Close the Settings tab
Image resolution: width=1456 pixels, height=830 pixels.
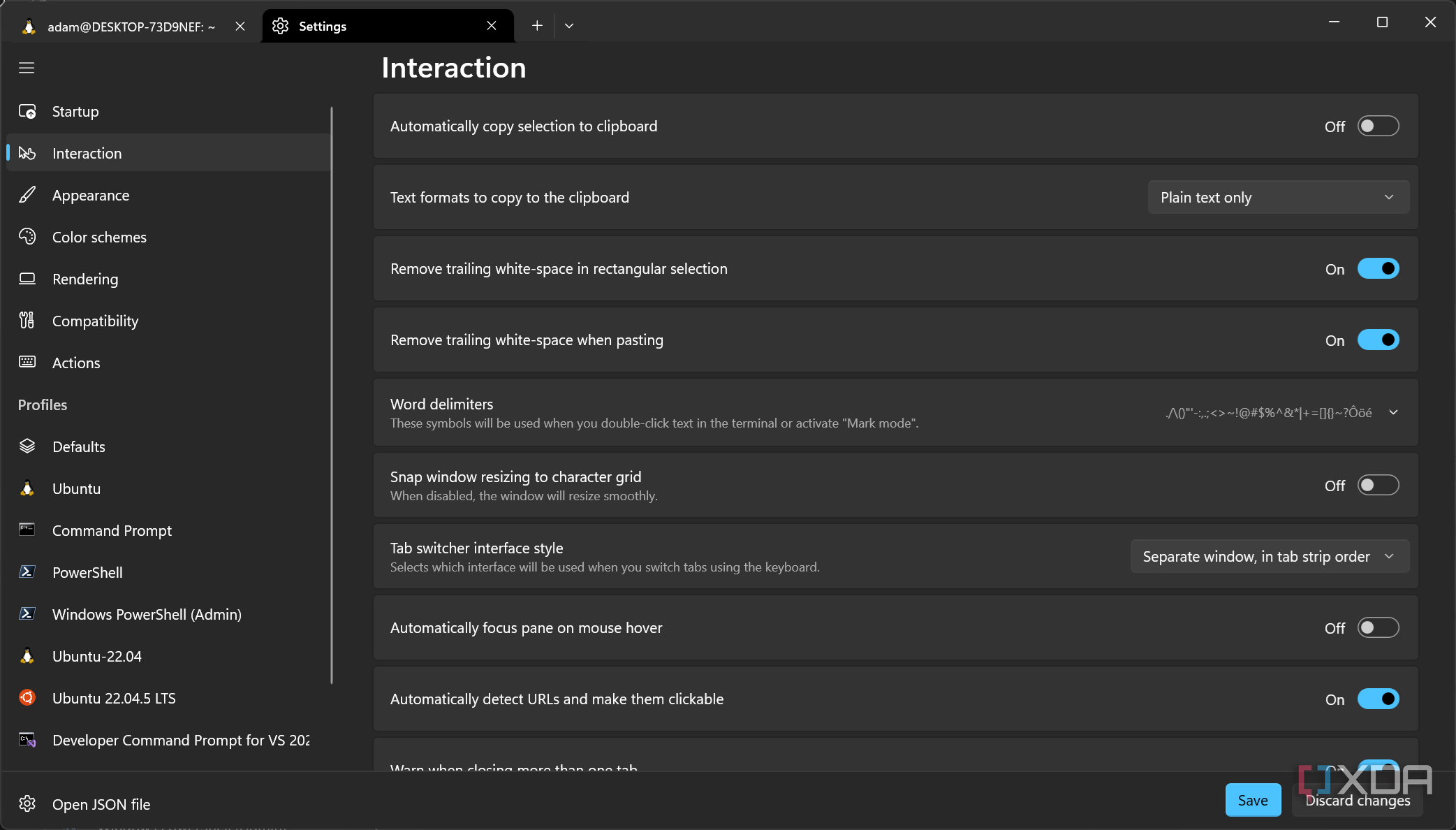492,26
